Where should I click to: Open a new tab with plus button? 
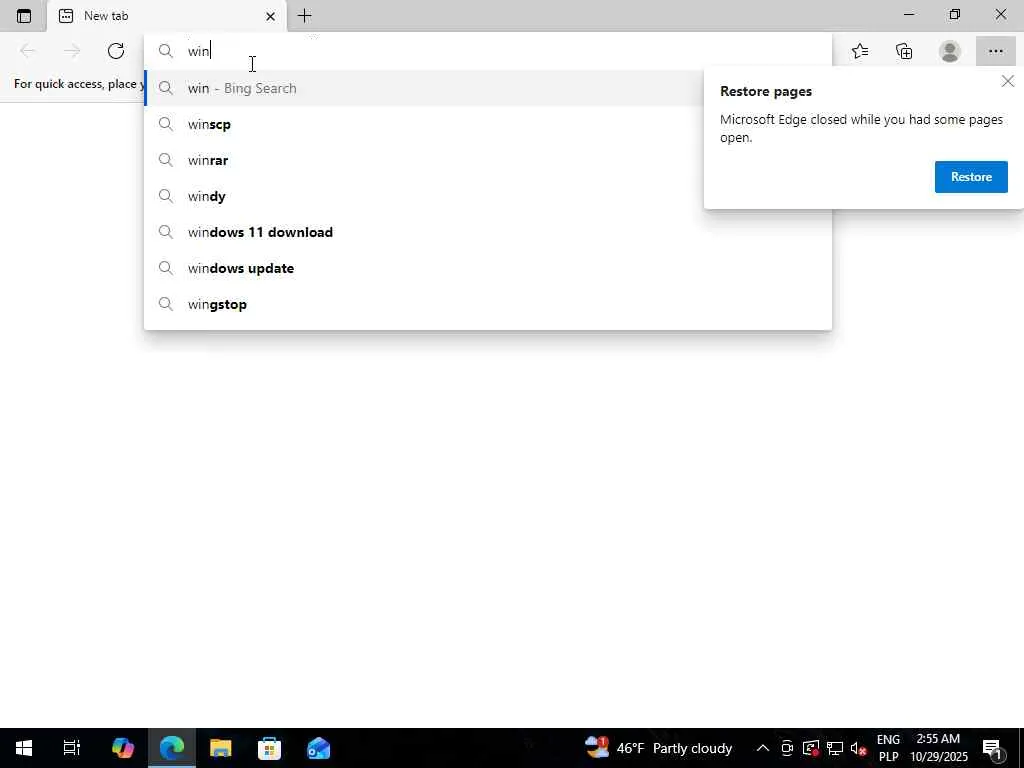(304, 16)
